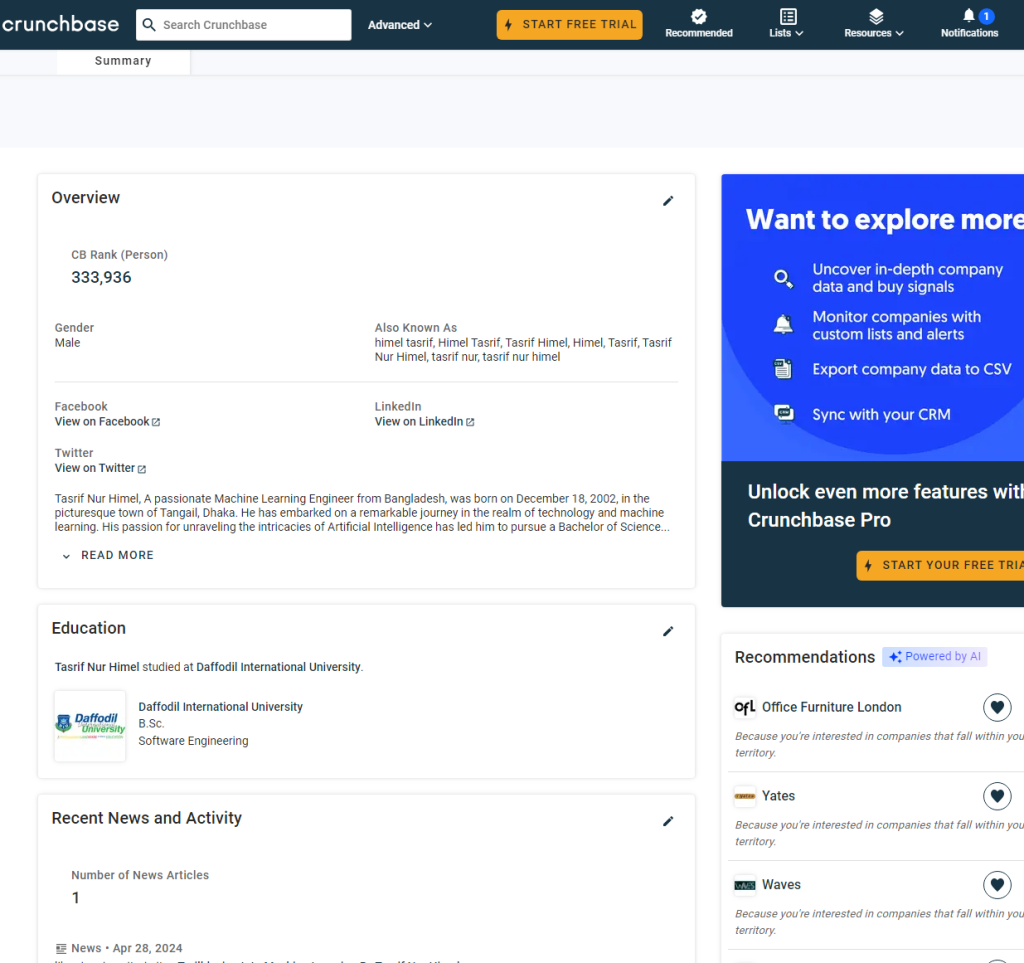Viewport: 1024px width, 963px height.
Task: Click the Daffodil International University logo
Action: click(90, 726)
